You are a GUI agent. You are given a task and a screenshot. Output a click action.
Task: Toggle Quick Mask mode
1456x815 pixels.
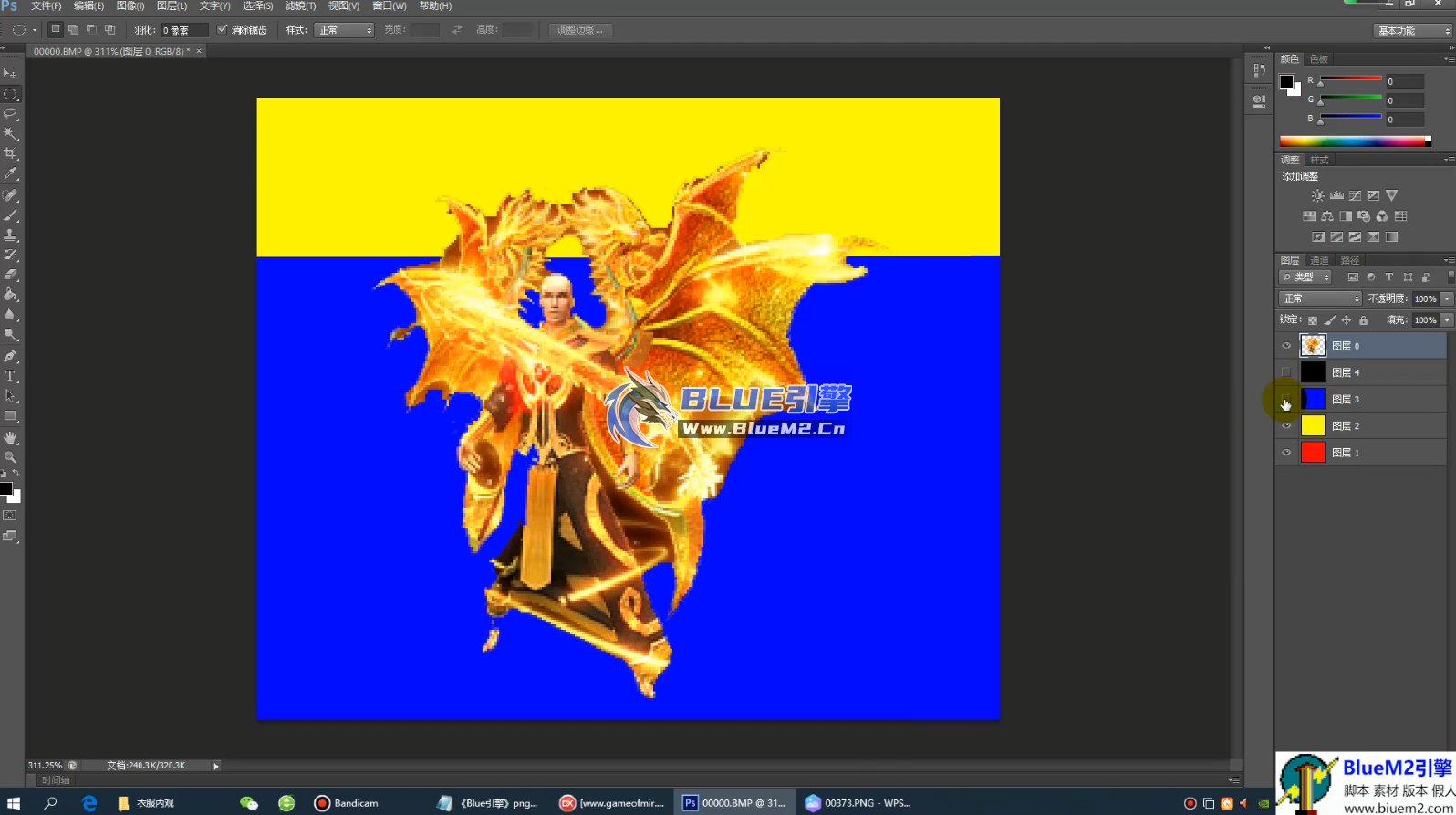(10, 516)
